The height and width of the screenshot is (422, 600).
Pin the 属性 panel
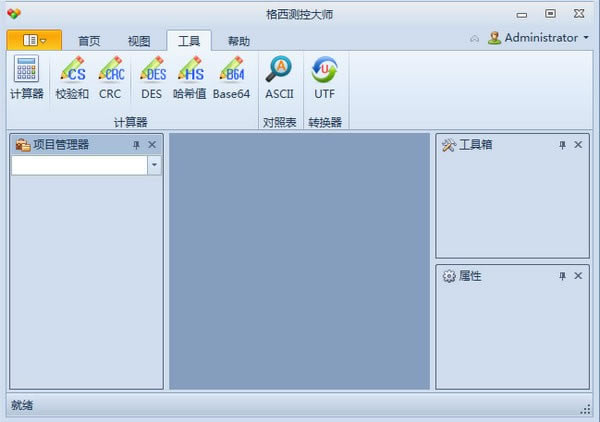562,276
